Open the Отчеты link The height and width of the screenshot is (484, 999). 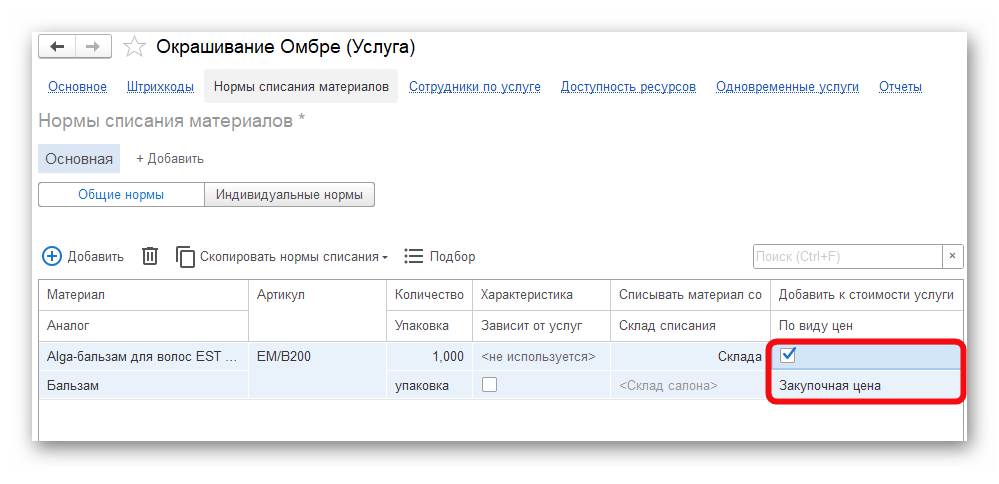tap(900, 87)
